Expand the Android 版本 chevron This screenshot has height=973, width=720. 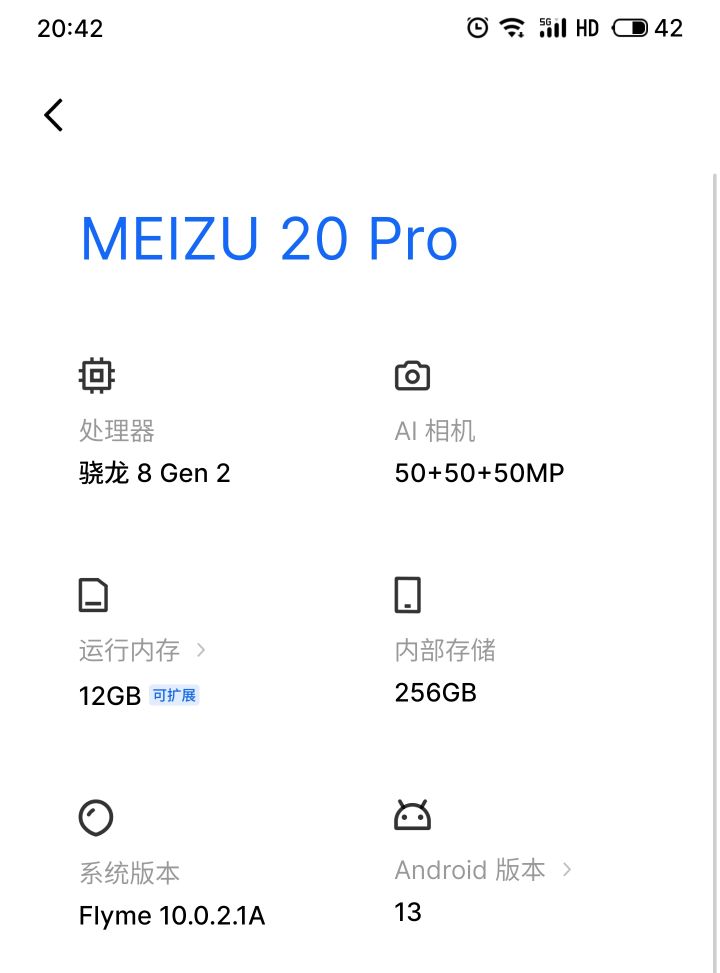pyautogui.click(x=567, y=869)
